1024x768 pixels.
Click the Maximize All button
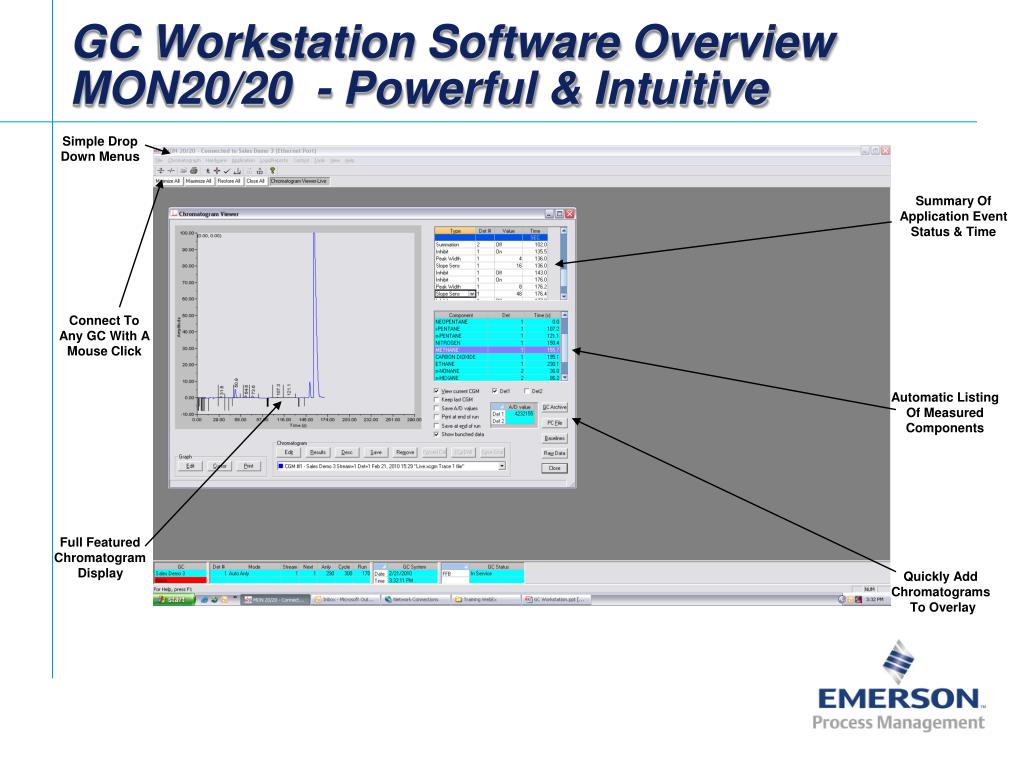[x=199, y=181]
